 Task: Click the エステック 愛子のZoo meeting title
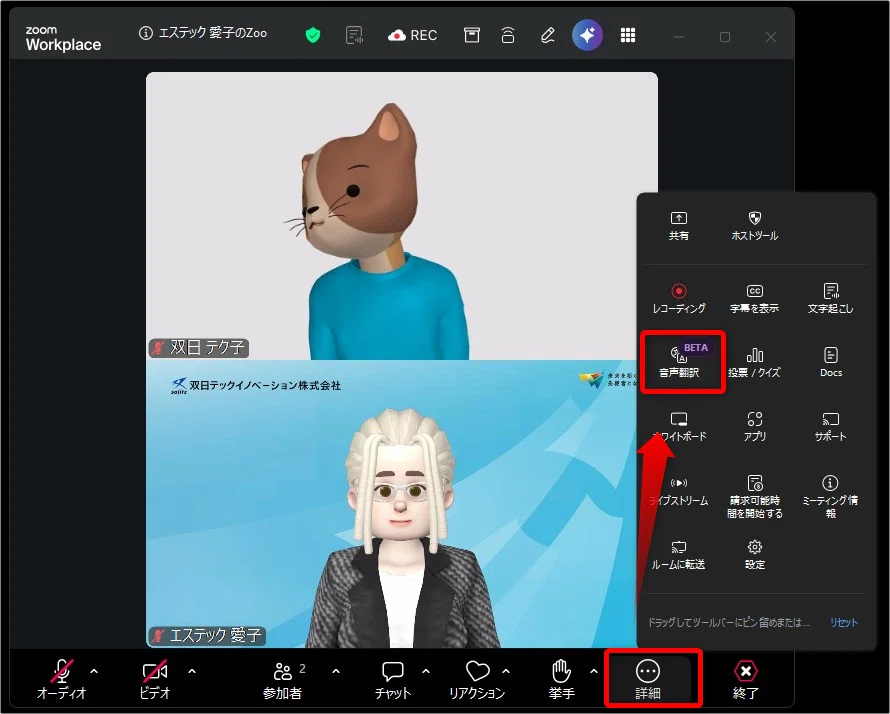tap(213, 33)
